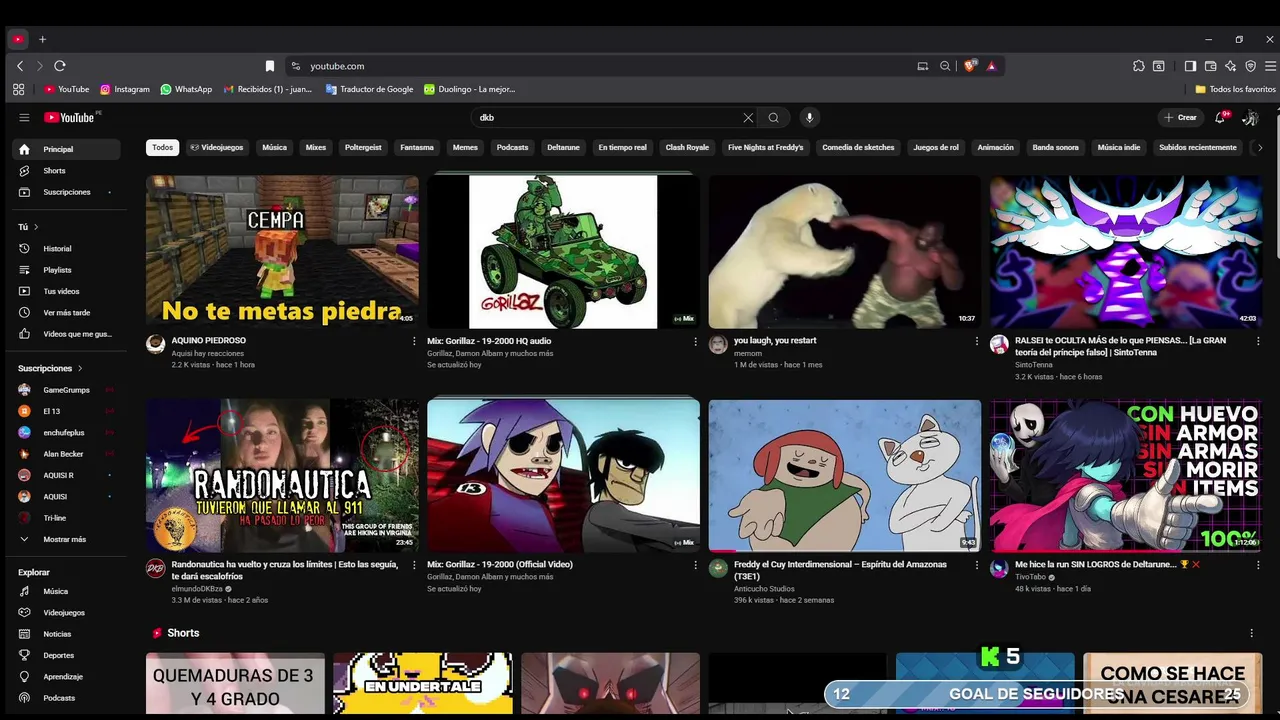The height and width of the screenshot is (720, 1280).
Task: Open the RALSEI te OCULTA video thumbnail
Action: (x=1126, y=252)
